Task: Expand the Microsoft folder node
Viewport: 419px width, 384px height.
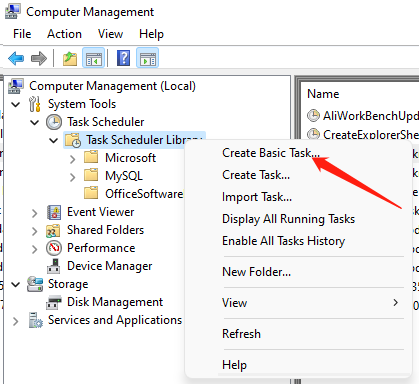Action: coord(73,159)
